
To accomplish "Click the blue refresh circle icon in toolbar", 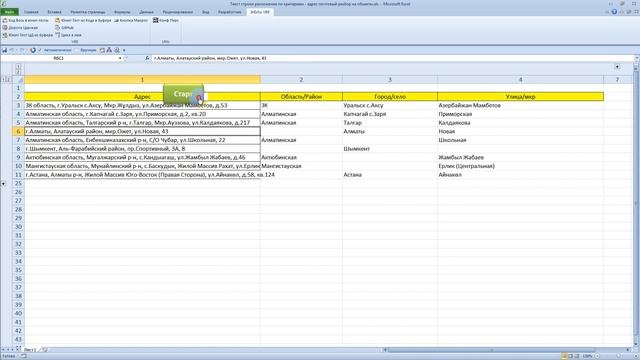I will coord(33,50).
